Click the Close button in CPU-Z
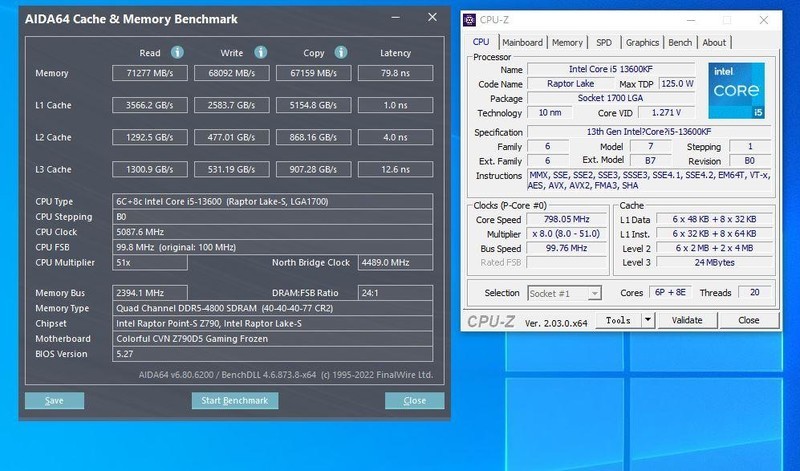Screen dimensions: 800x471 748,320
